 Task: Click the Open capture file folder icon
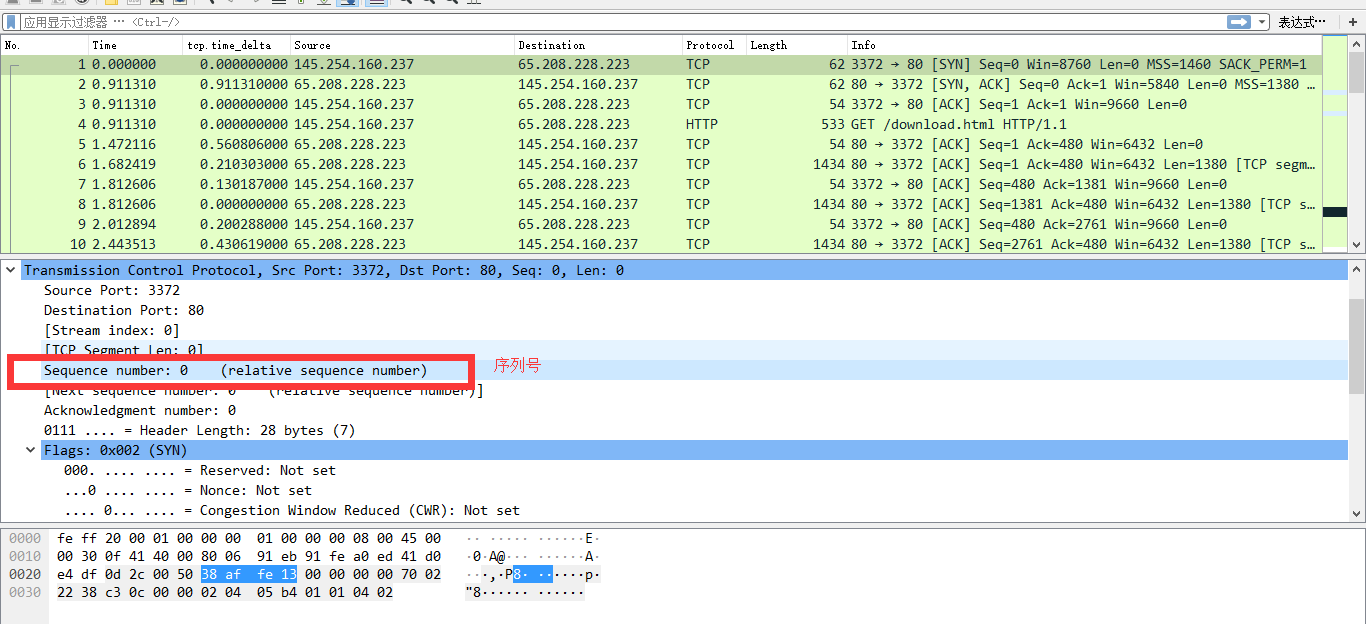[112, 3]
